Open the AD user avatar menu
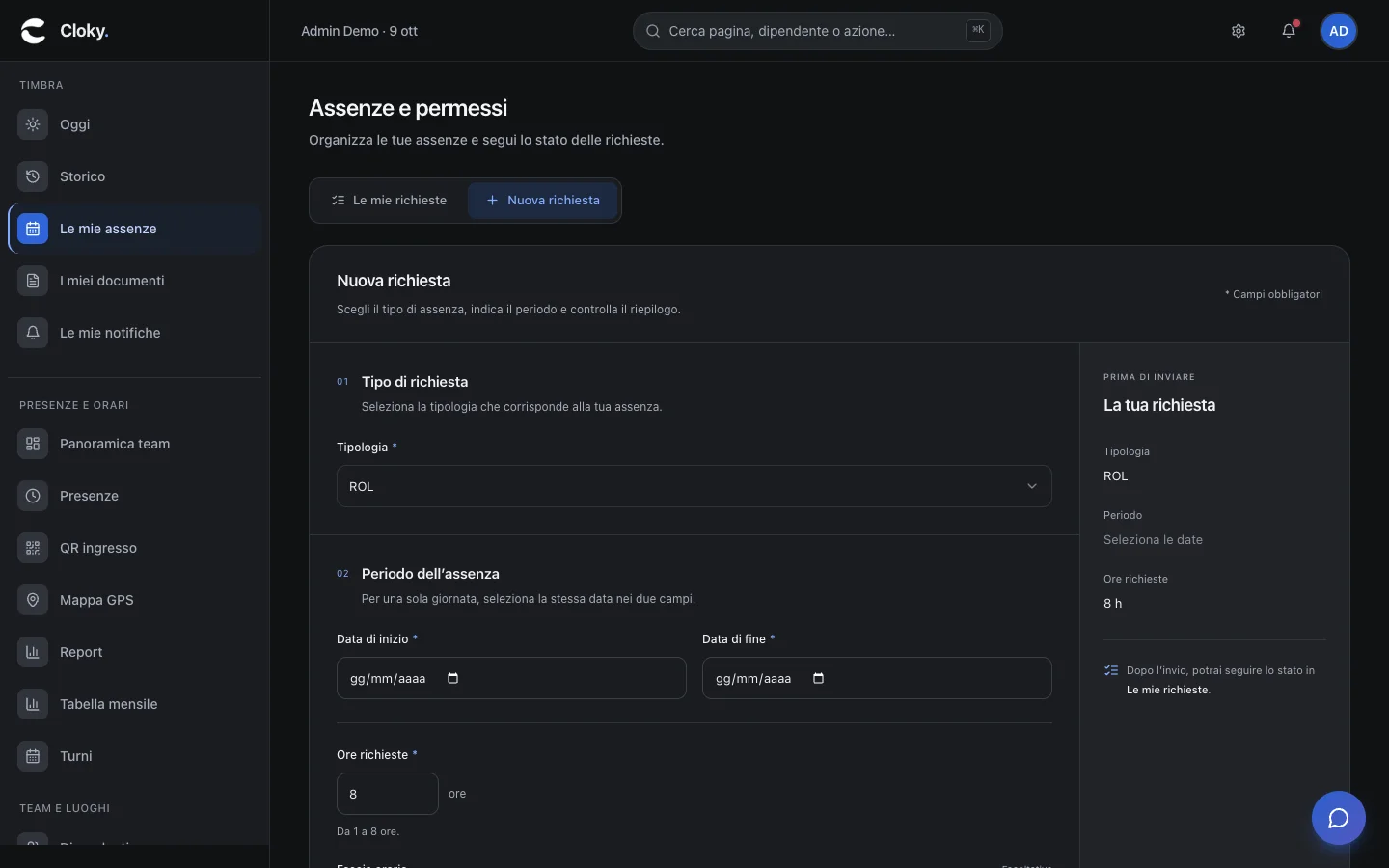Screen dimensions: 1389x868 [1339, 31]
